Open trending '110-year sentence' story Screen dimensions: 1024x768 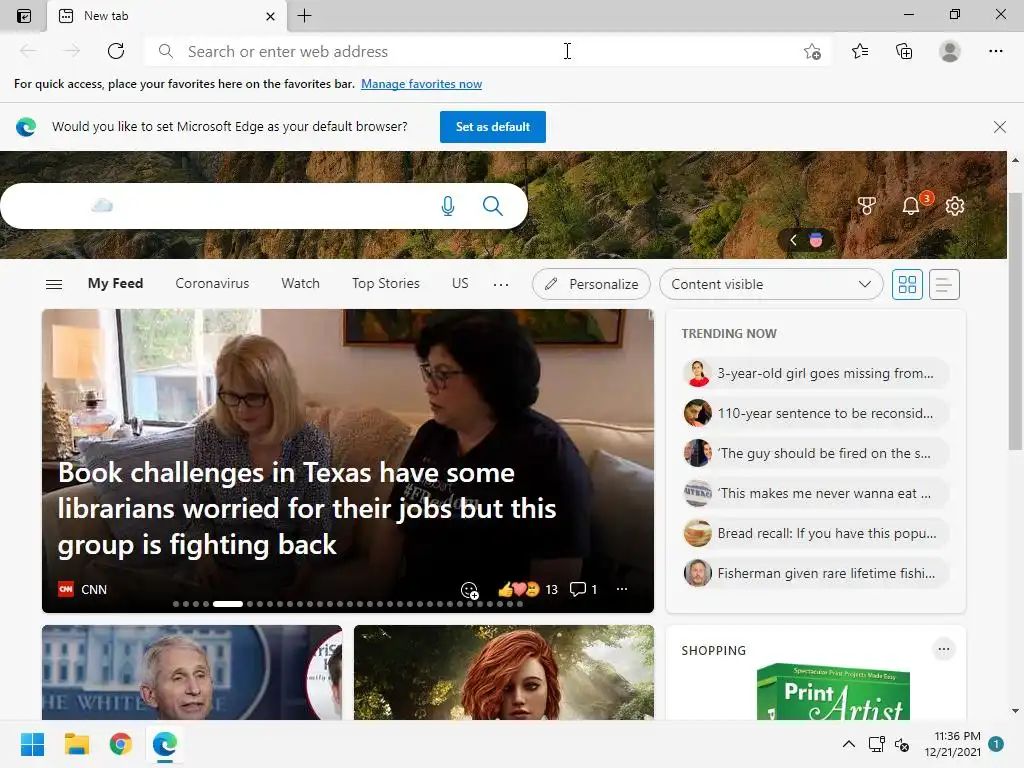click(x=815, y=413)
